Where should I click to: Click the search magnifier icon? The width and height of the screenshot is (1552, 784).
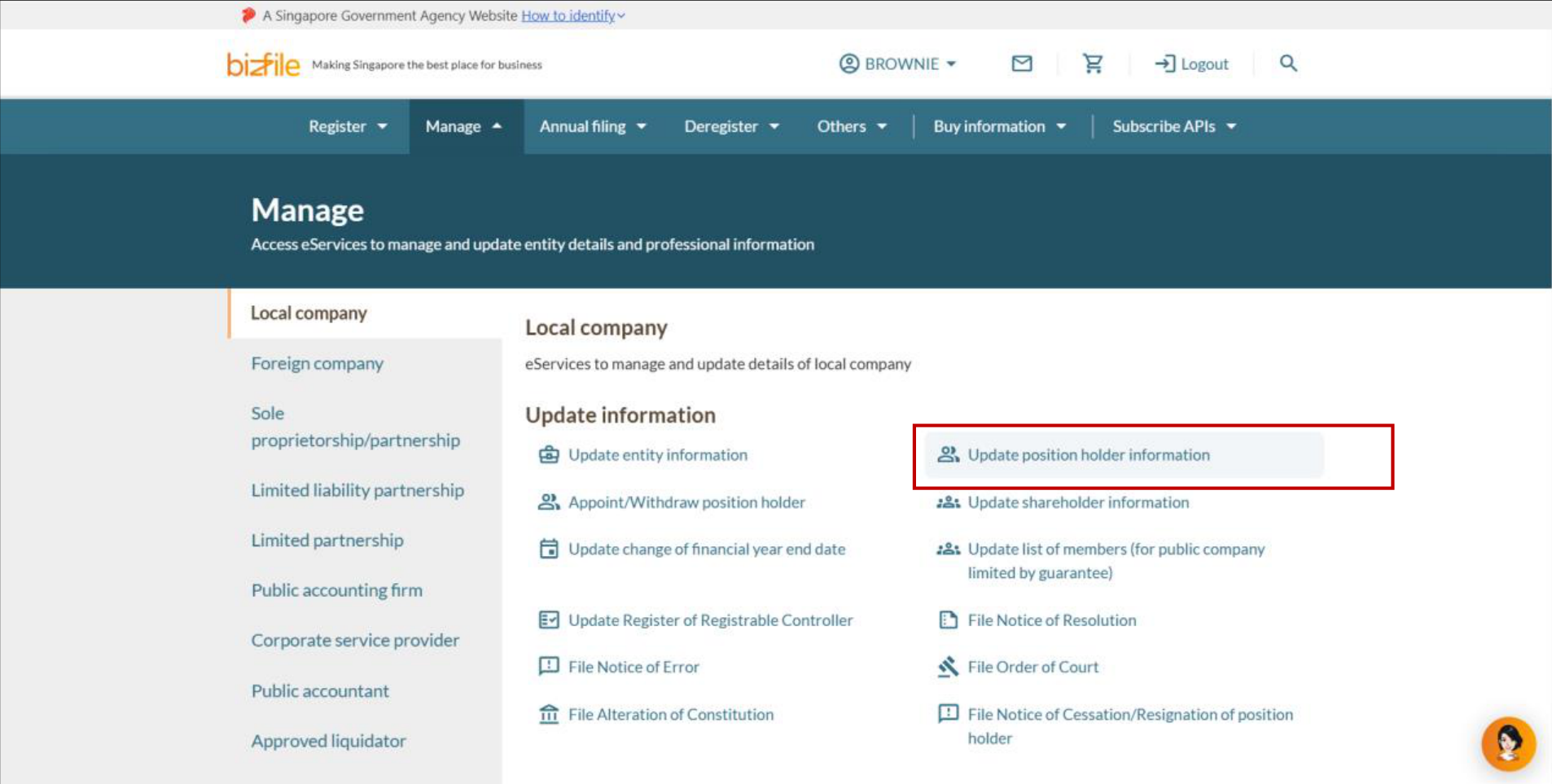pyautogui.click(x=1287, y=64)
